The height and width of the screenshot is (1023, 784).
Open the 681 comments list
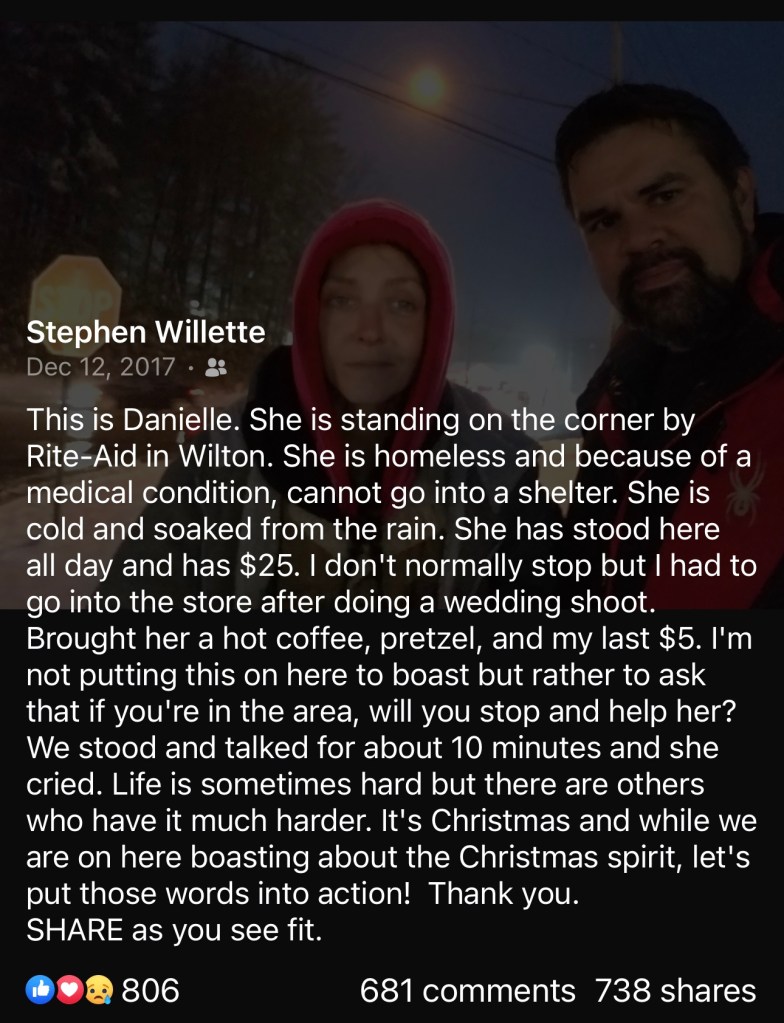coord(467,990)
